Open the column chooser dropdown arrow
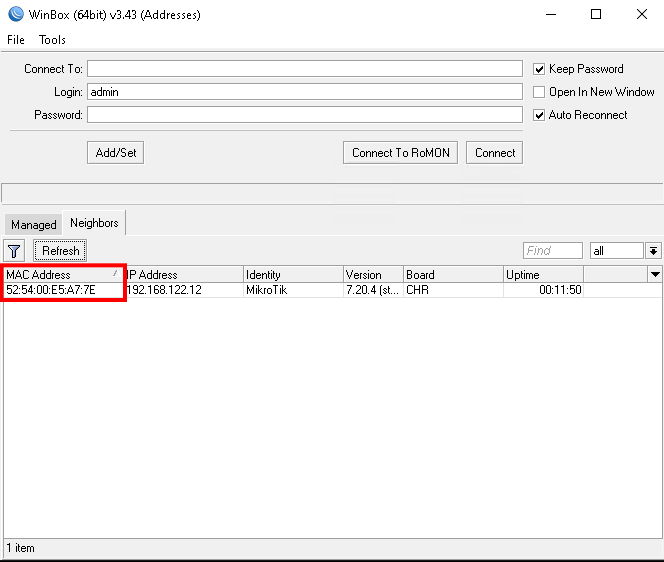Image resolution: width=664 pixels, height=562 pixels. pos(655,274)
